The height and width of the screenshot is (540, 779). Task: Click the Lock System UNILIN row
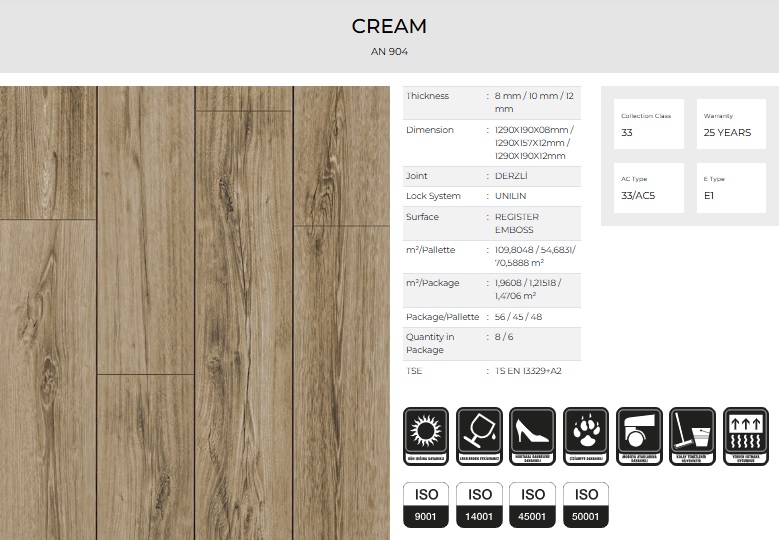[492, 196]
